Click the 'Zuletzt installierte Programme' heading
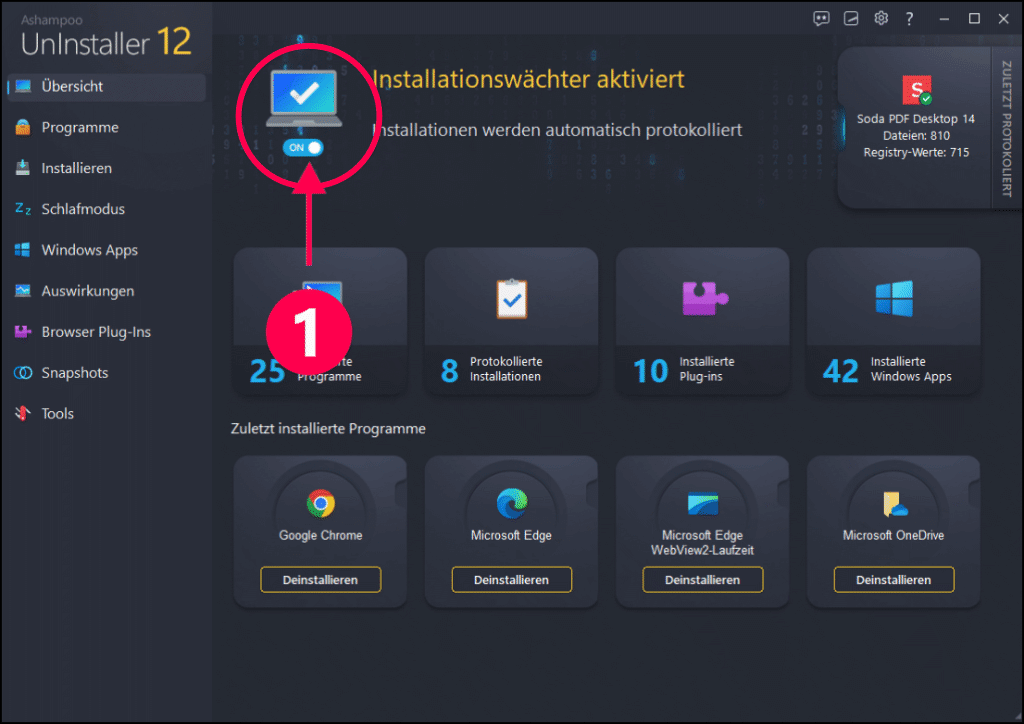 328,429
